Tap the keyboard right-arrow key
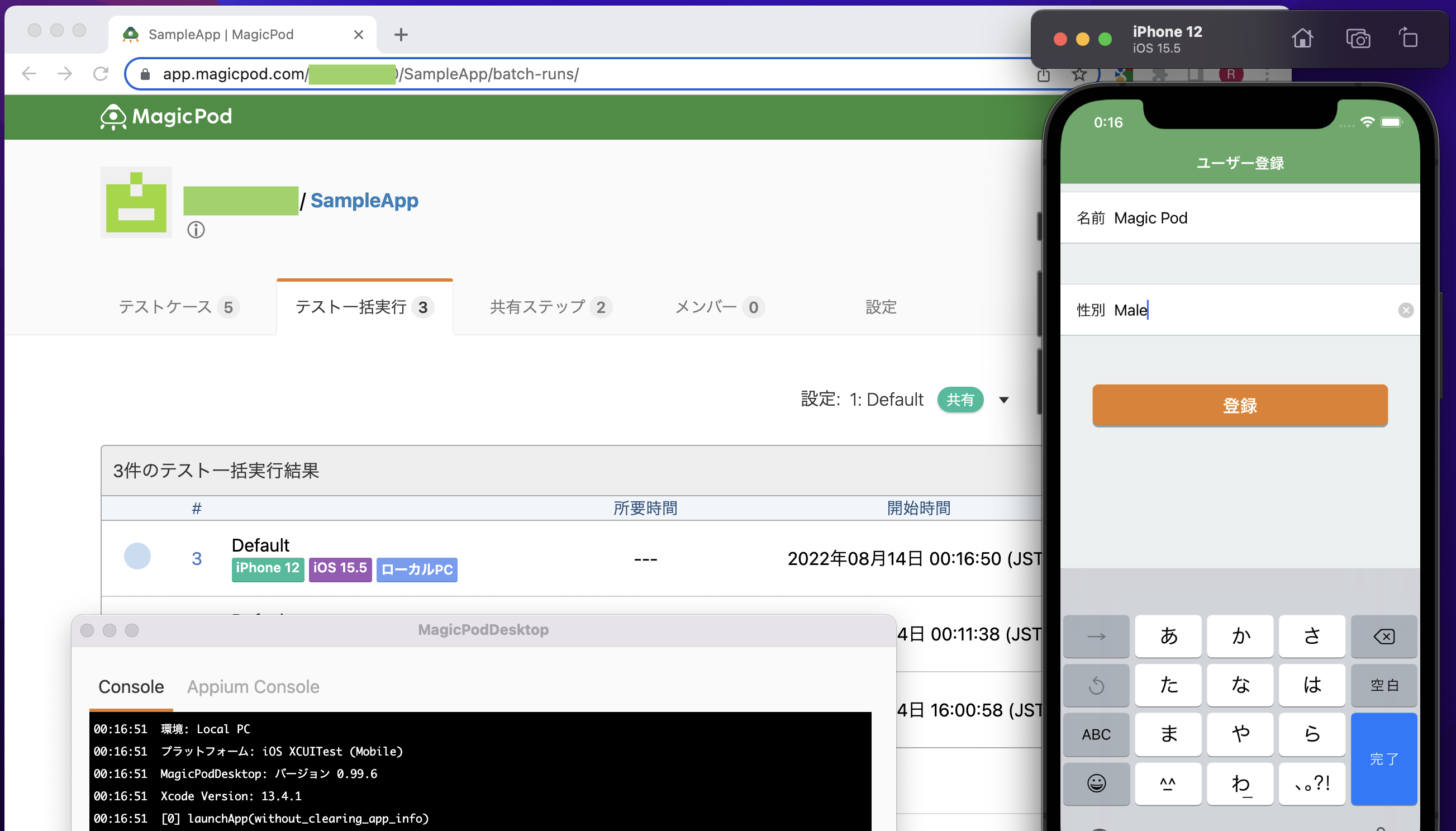This screenshot has height=831, width=1456. click(1096, 636)
